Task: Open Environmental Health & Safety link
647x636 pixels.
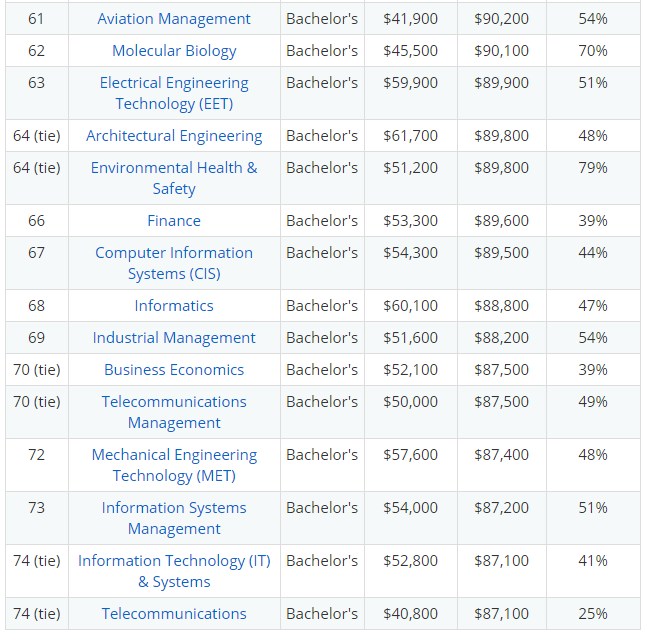Action: tap(174, 178)
